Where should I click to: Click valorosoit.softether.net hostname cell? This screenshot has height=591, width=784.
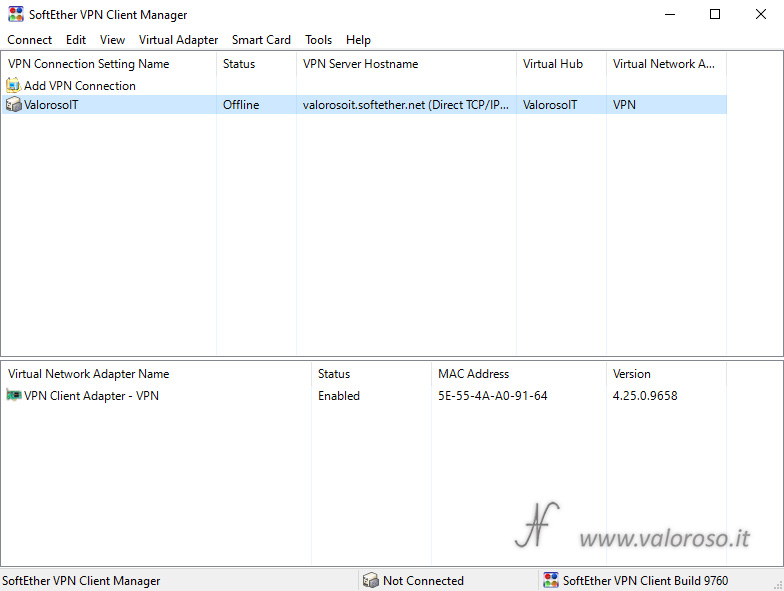pyautogui.click(x=406, y=104)
